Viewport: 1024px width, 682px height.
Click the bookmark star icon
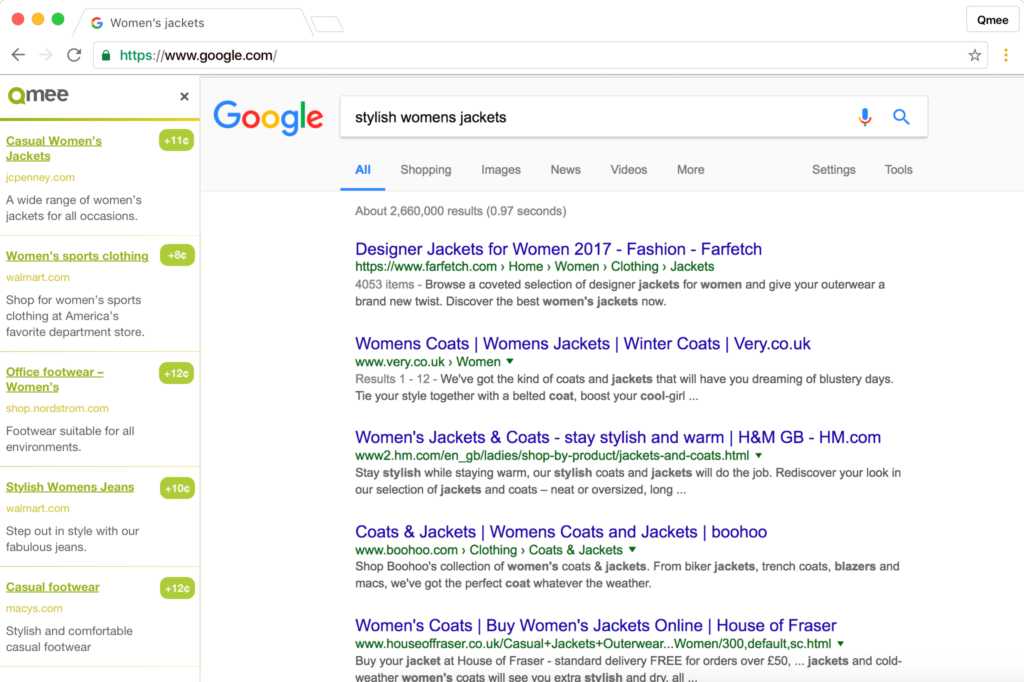(974, 56)
